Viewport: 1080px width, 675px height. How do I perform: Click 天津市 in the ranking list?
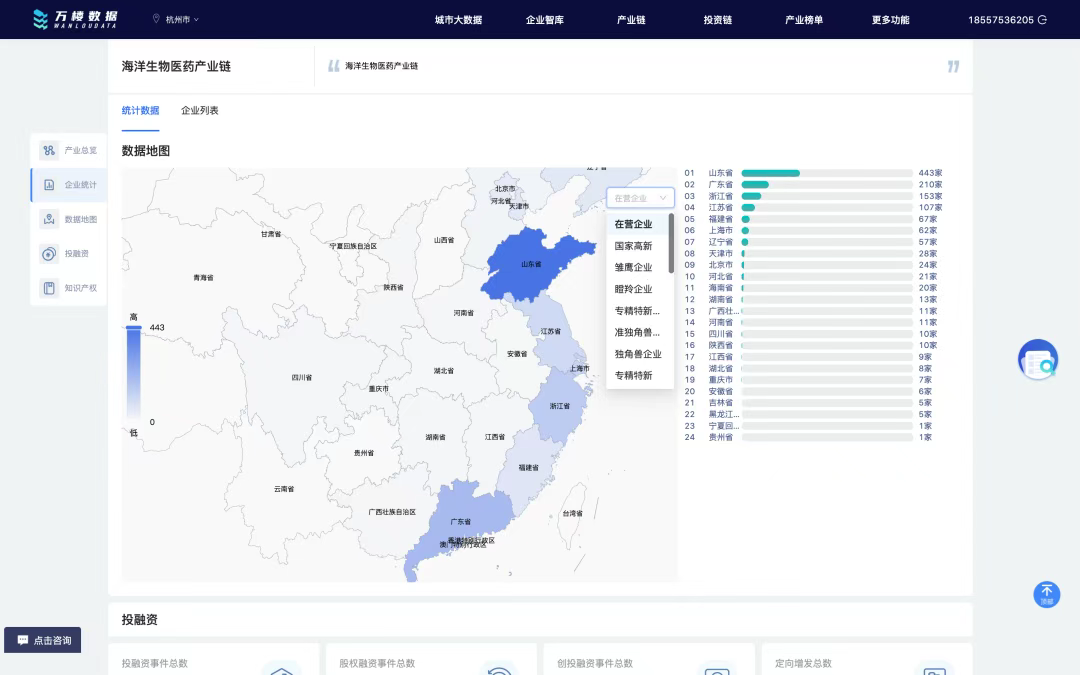coord(720,253)
